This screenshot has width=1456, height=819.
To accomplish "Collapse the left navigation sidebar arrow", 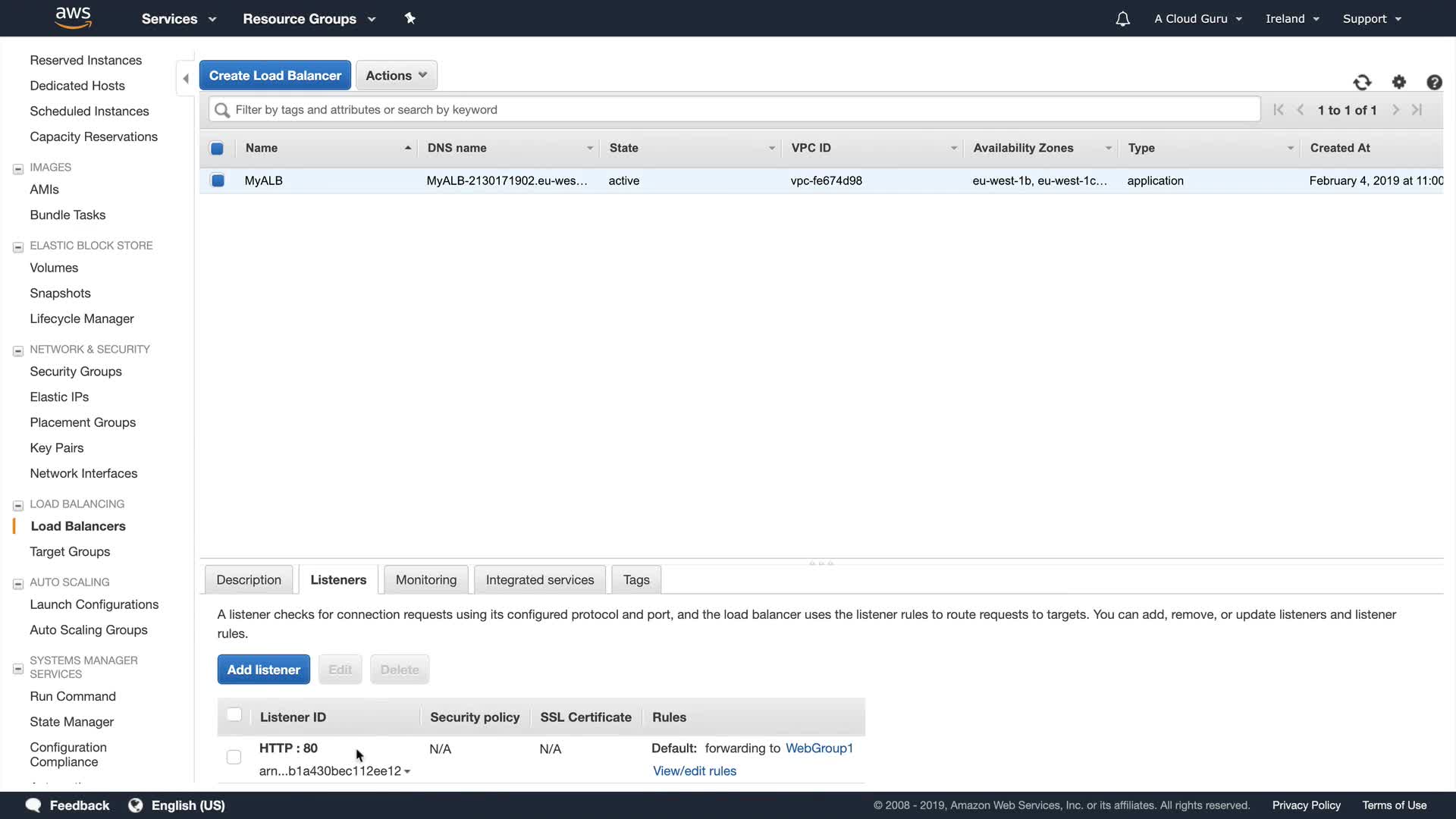I will click(x=186, y=78).
